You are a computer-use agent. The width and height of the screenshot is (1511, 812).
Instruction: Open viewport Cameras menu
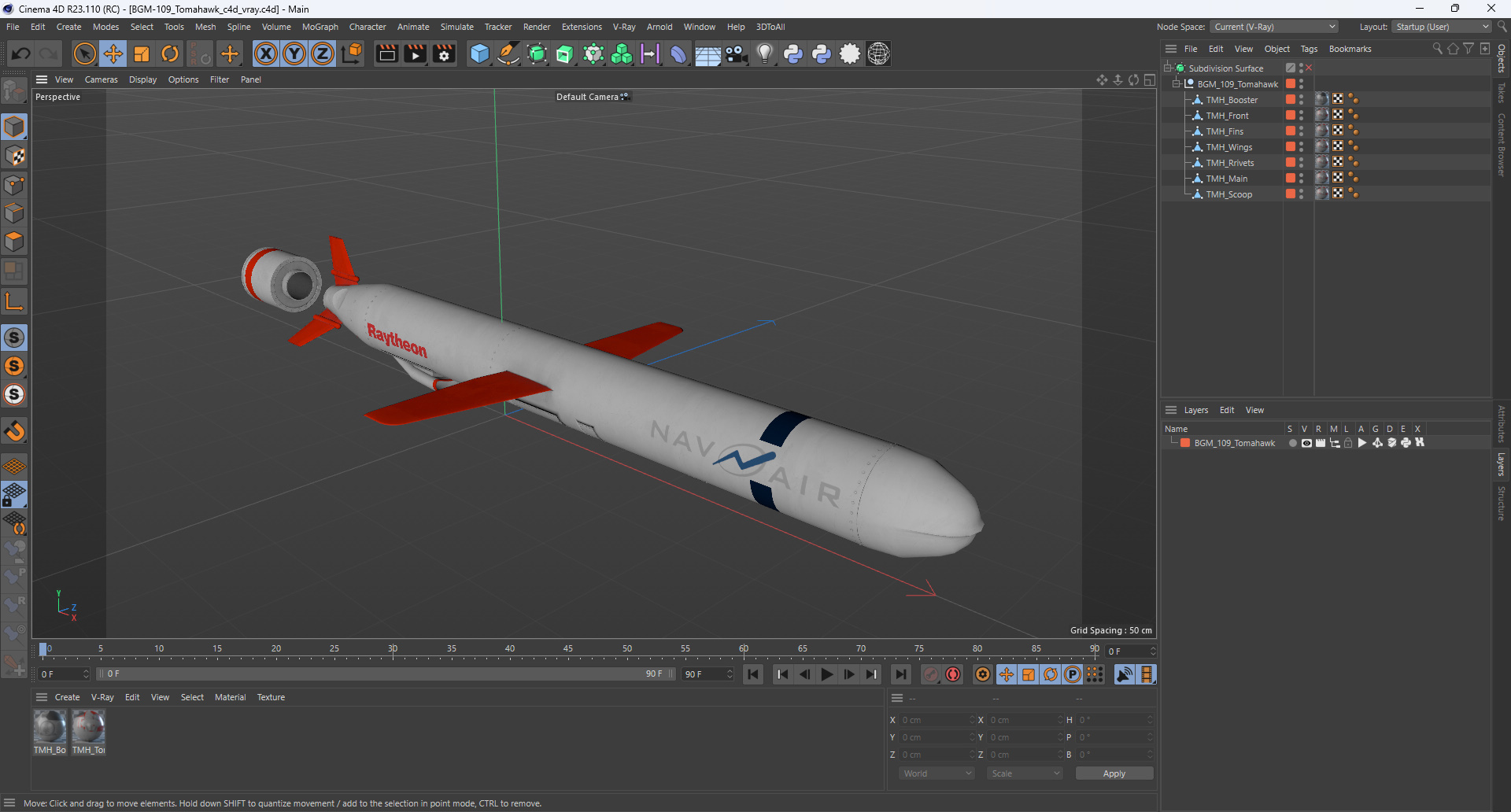point(101,79)
